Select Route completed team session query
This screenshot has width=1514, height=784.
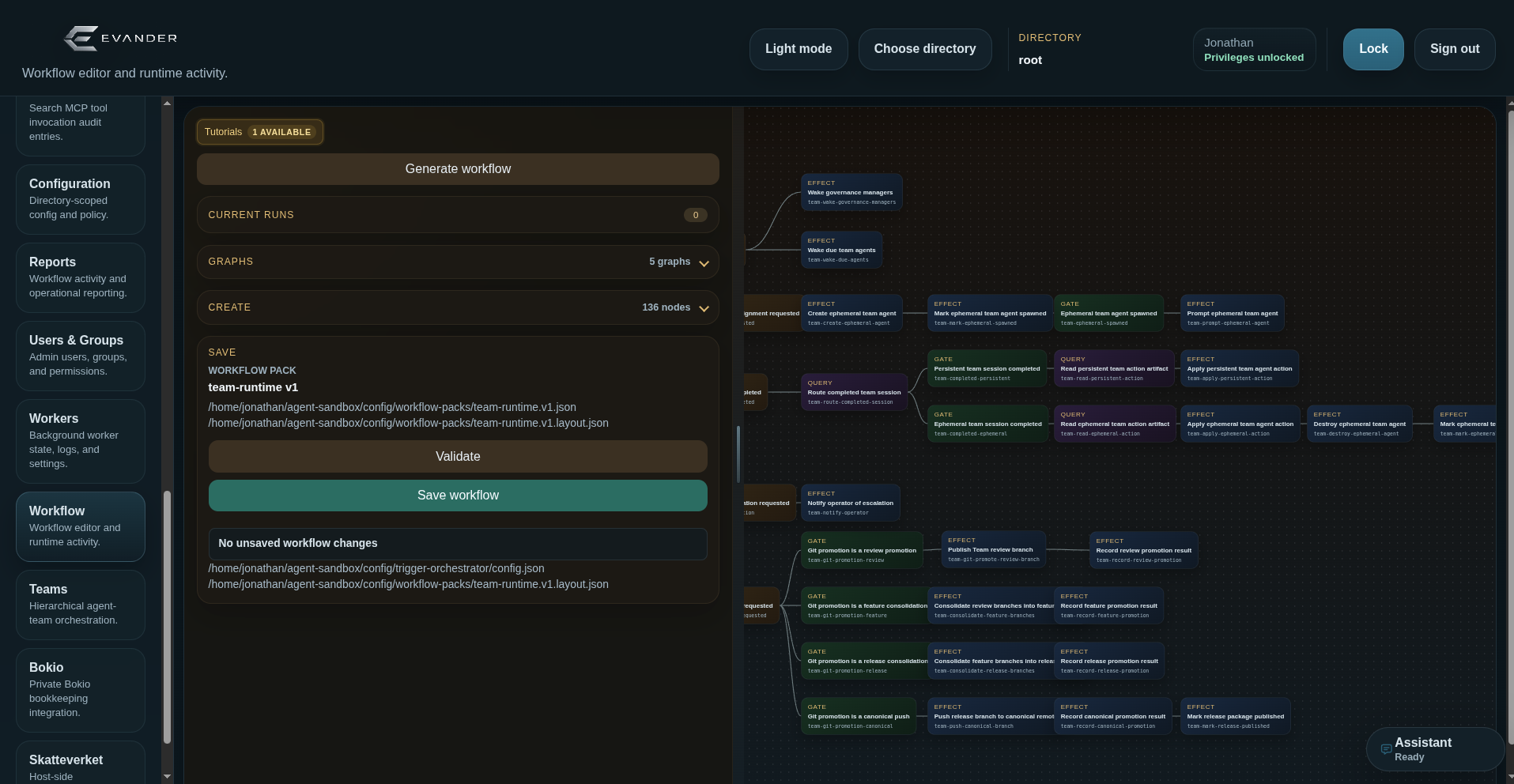pyautogui.click(x=854, y=393)
